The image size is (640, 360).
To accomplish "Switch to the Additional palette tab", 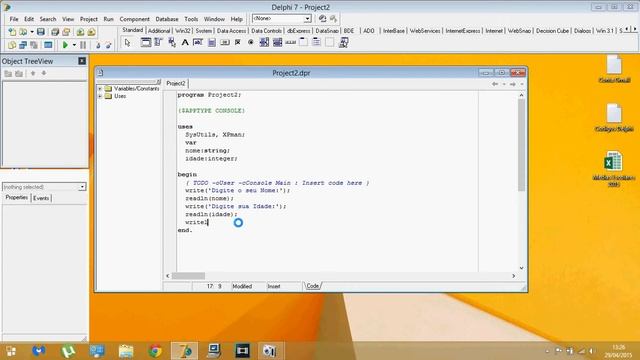I will (x=159, y=31).
